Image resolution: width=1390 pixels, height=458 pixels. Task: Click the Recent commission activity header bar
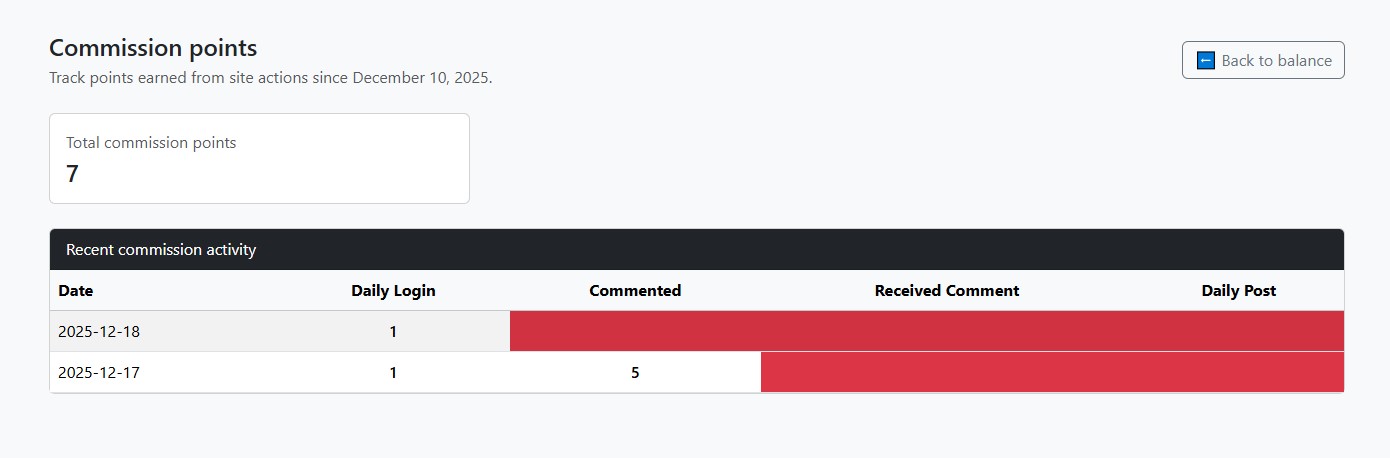[x=696, y=250]
